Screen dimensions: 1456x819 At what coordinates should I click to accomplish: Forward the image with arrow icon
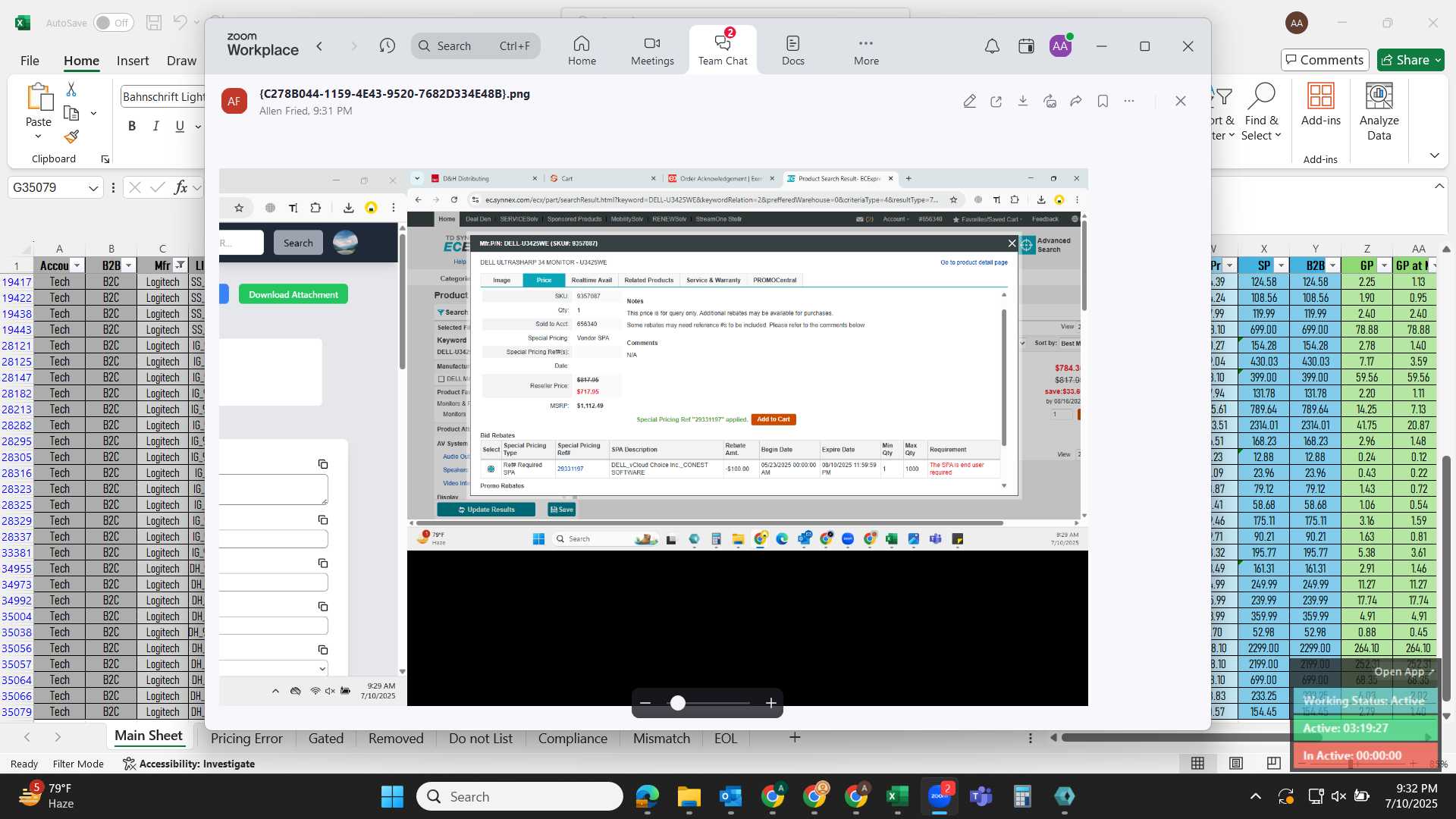[x=1076, y=101]
